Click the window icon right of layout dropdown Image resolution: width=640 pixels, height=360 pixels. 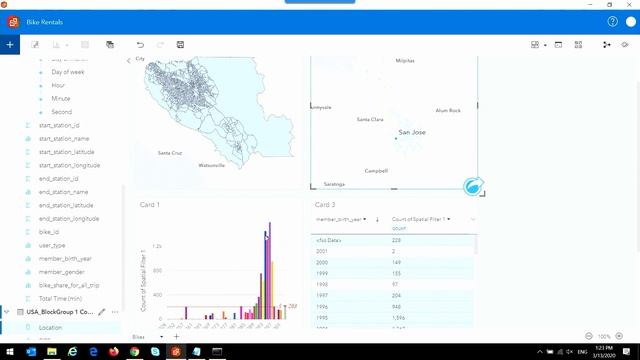(558, 44)
